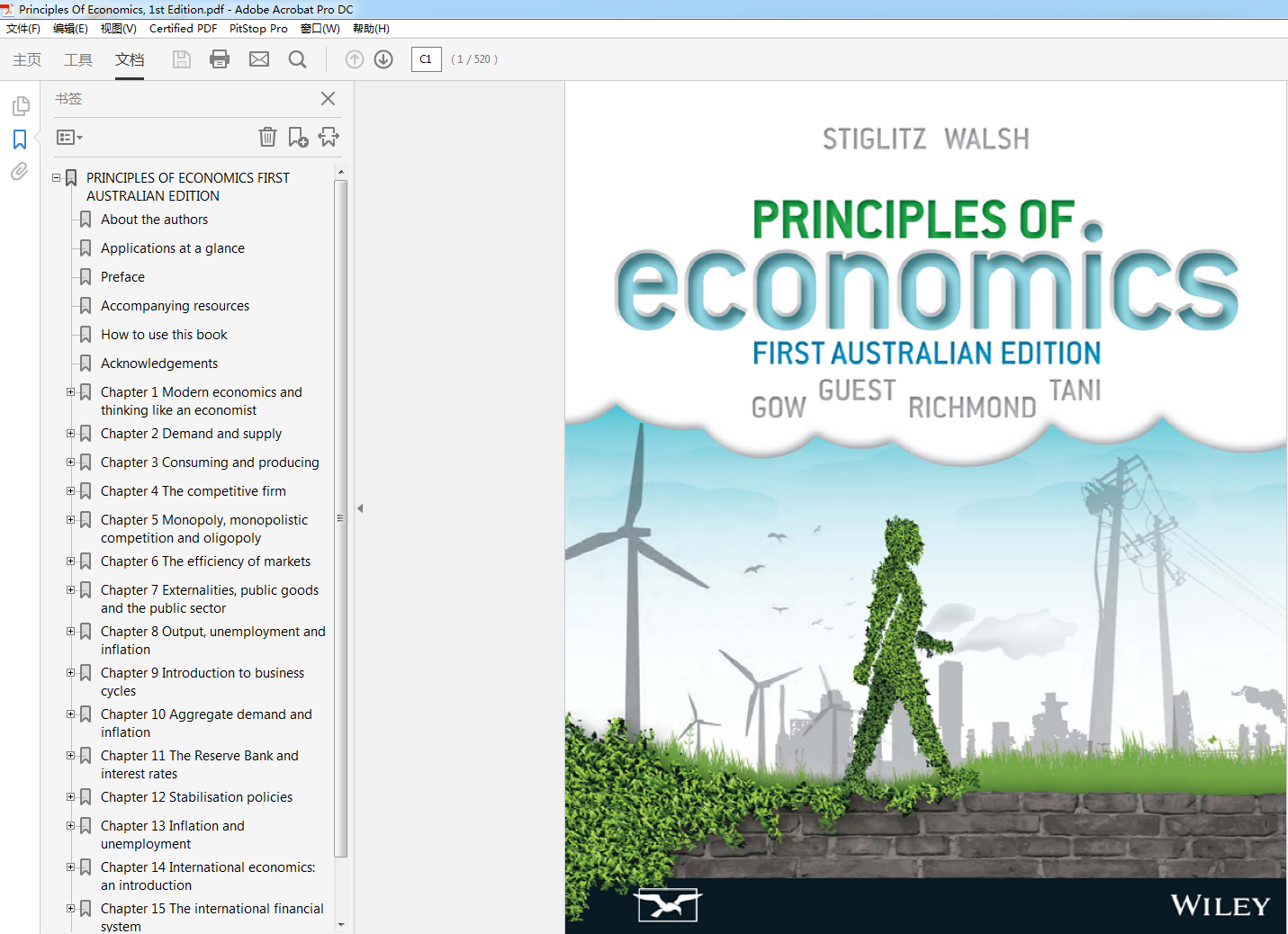Open the PitStop Pro menu
This screenshot has height=934, width=1288.
(258, 29)
